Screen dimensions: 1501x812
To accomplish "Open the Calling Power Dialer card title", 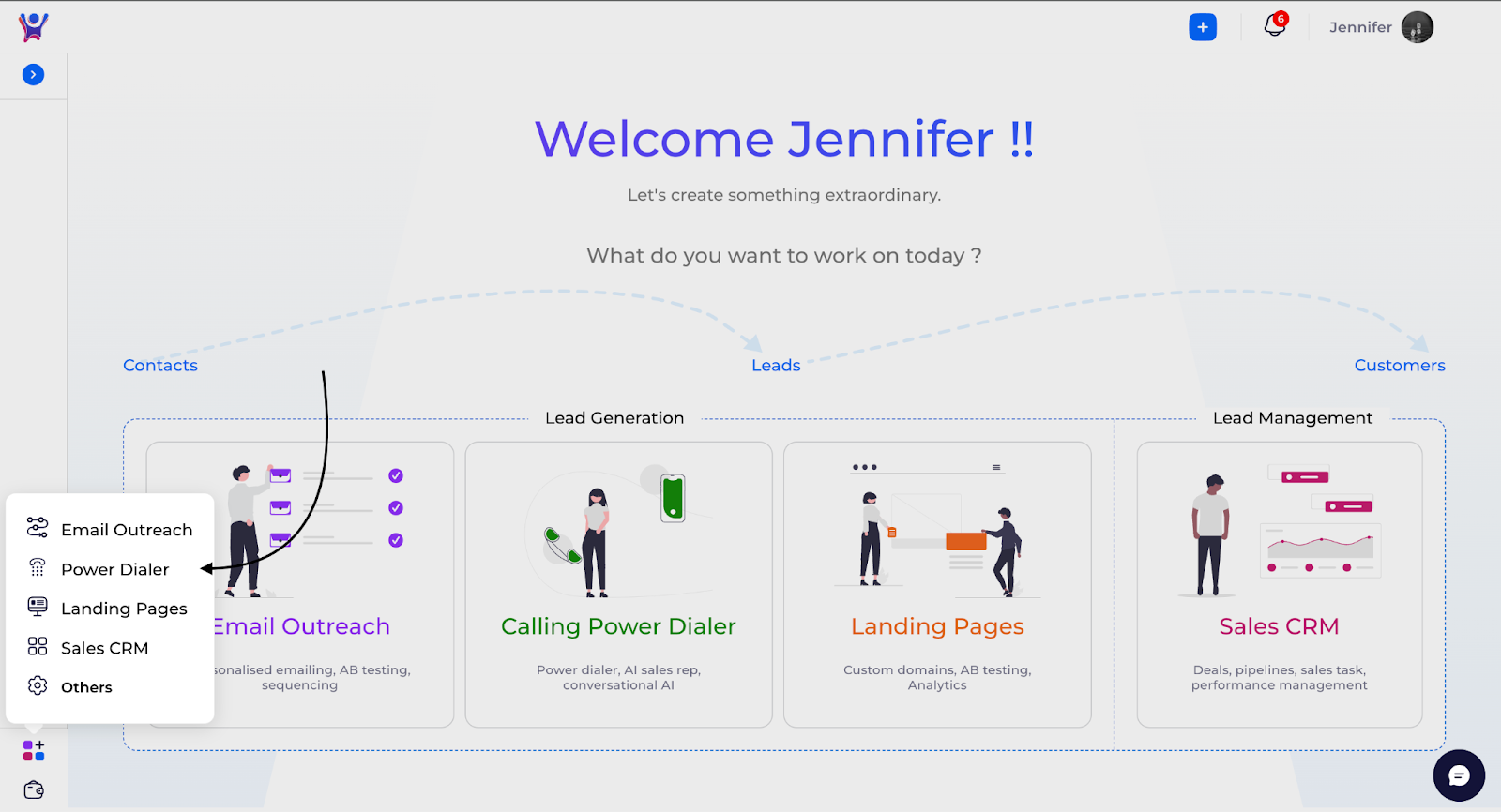I will coord(618,626).
